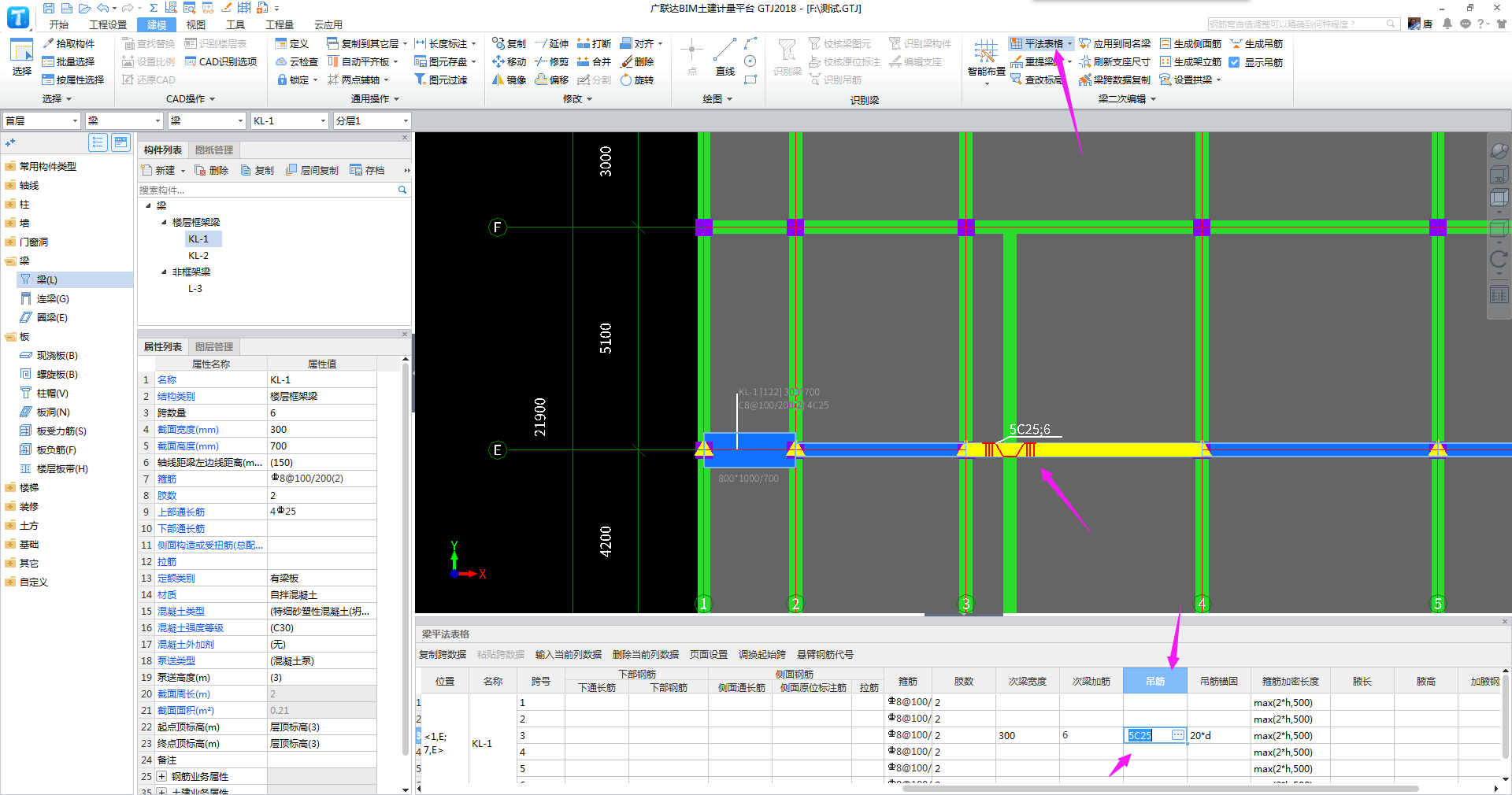Viewport: 1512px width, 795px height.
Task: Click 层间复制 in component list toolbar
Action: 312,170
